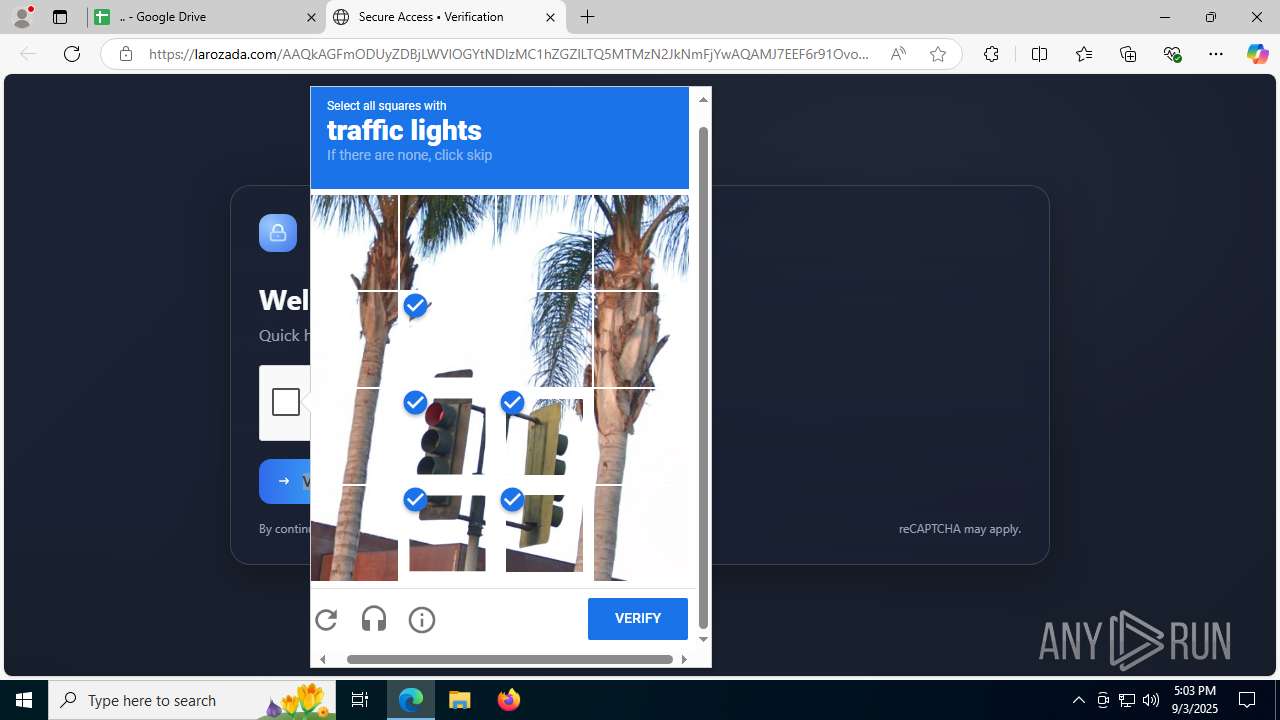The height and width of the screenshot is (720, 1280).
Task: Add this page to favorites star
Action: 938,54
